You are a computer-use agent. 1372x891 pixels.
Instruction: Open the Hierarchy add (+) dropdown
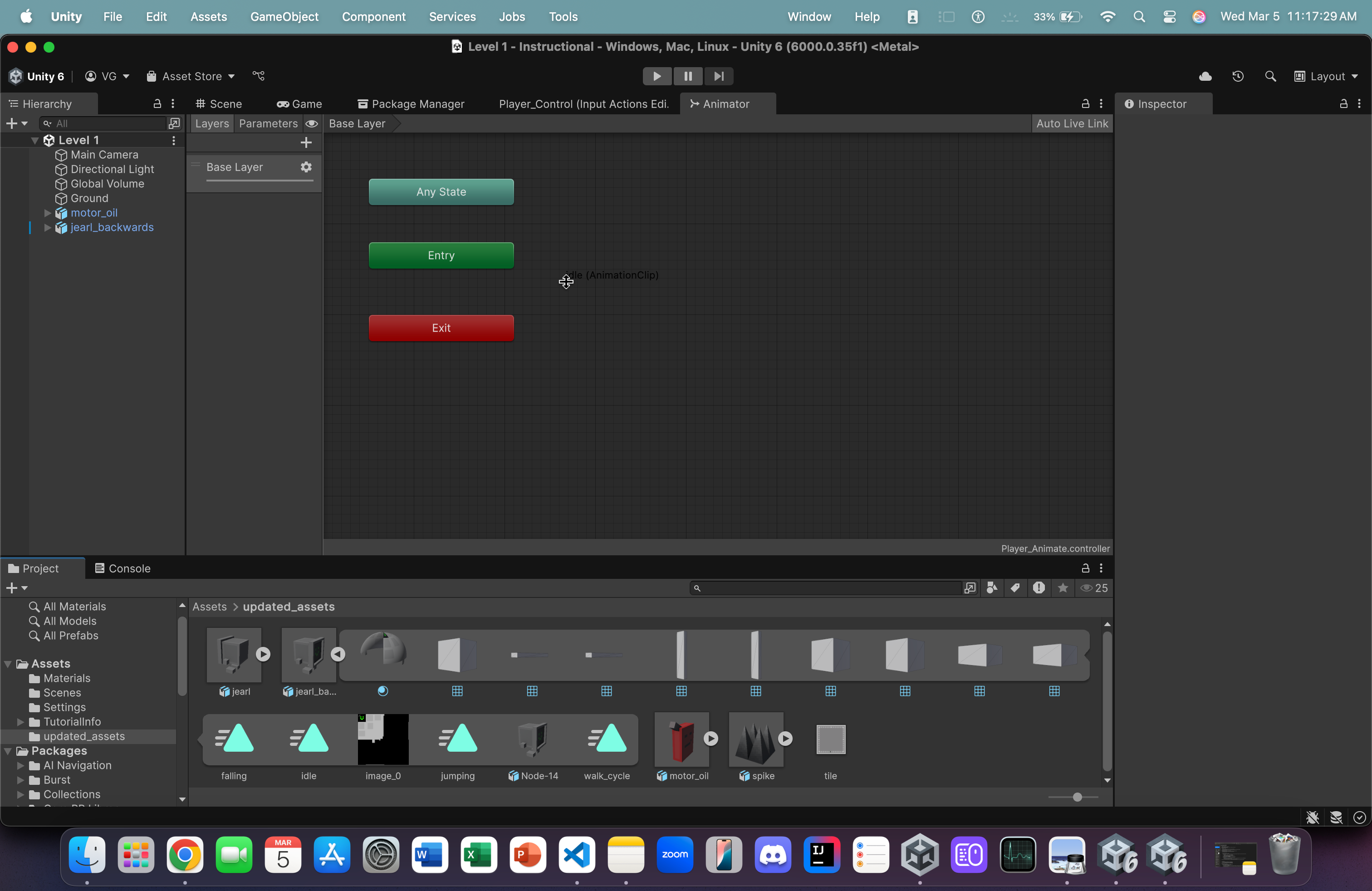pyautogui.click(x=16, y=123)
